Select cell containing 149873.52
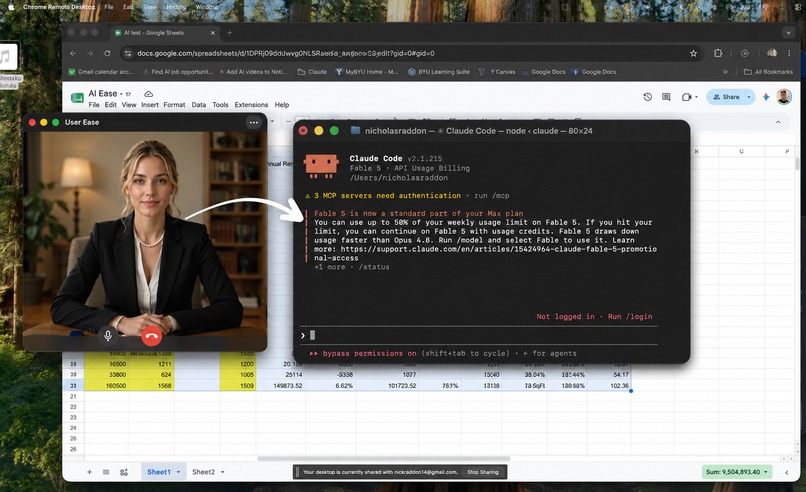This screenshot has width=806, height=492. [281, 386]
